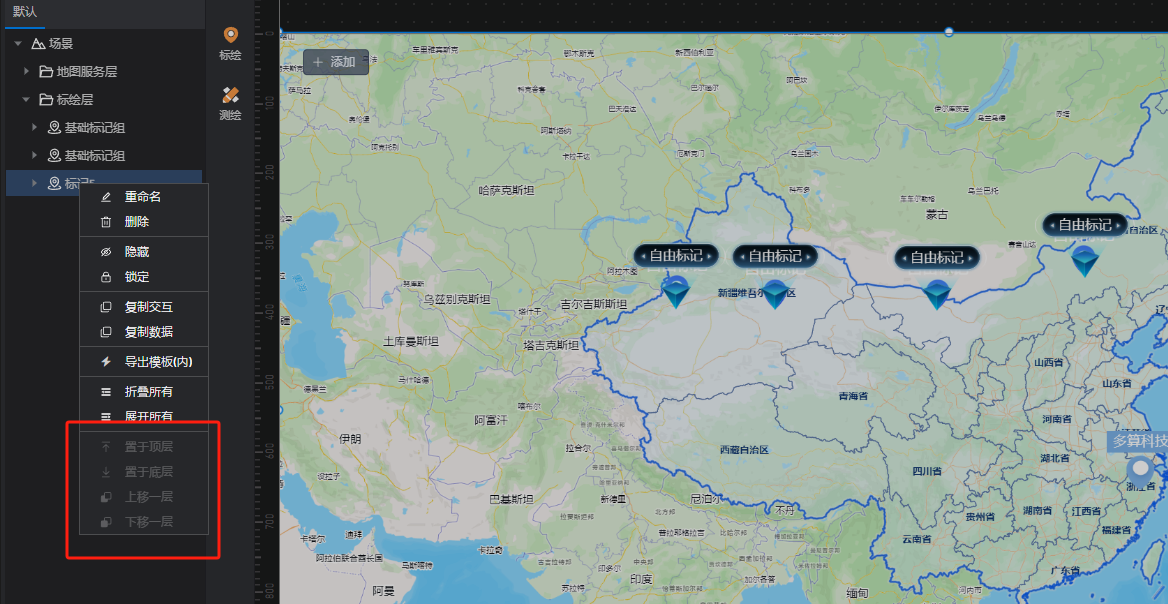The height and width of the screenshot is (604, 1168).
Task: Click the 多算科技 location pin marker
Action: (1140, 472)
